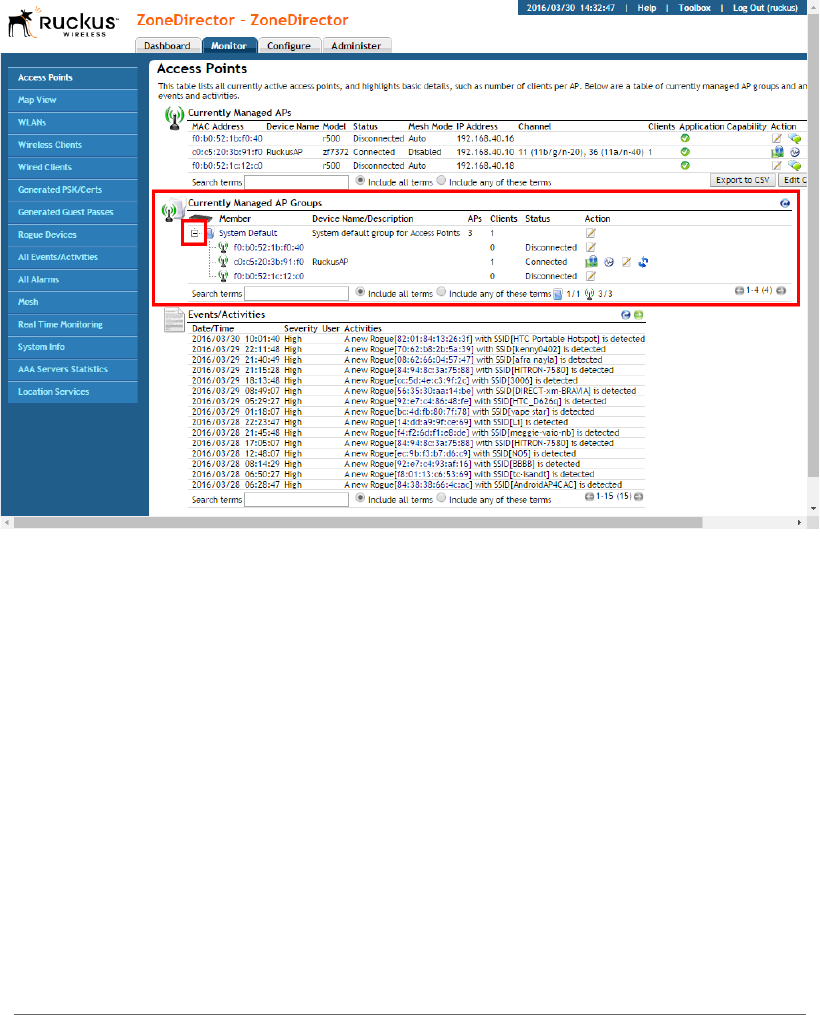Click status cell 'Connected' in AP Groups

coord(546,262)
